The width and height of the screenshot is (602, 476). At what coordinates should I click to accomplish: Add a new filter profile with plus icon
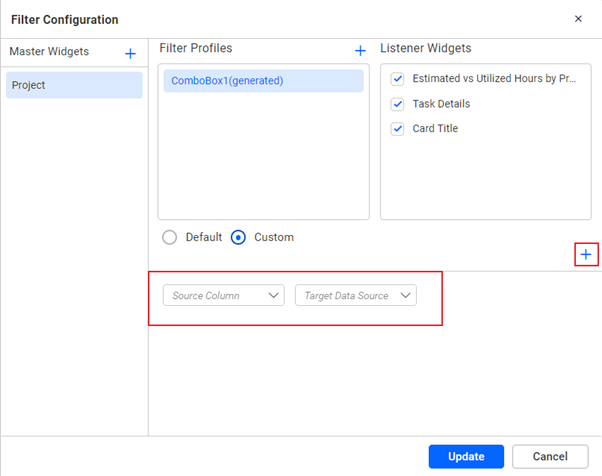[x=360, y=51]
